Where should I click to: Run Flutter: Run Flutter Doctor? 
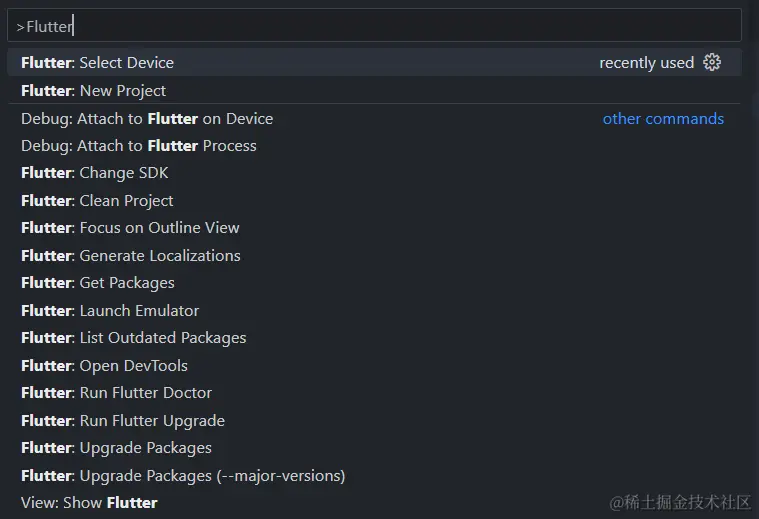coord(374,393)
